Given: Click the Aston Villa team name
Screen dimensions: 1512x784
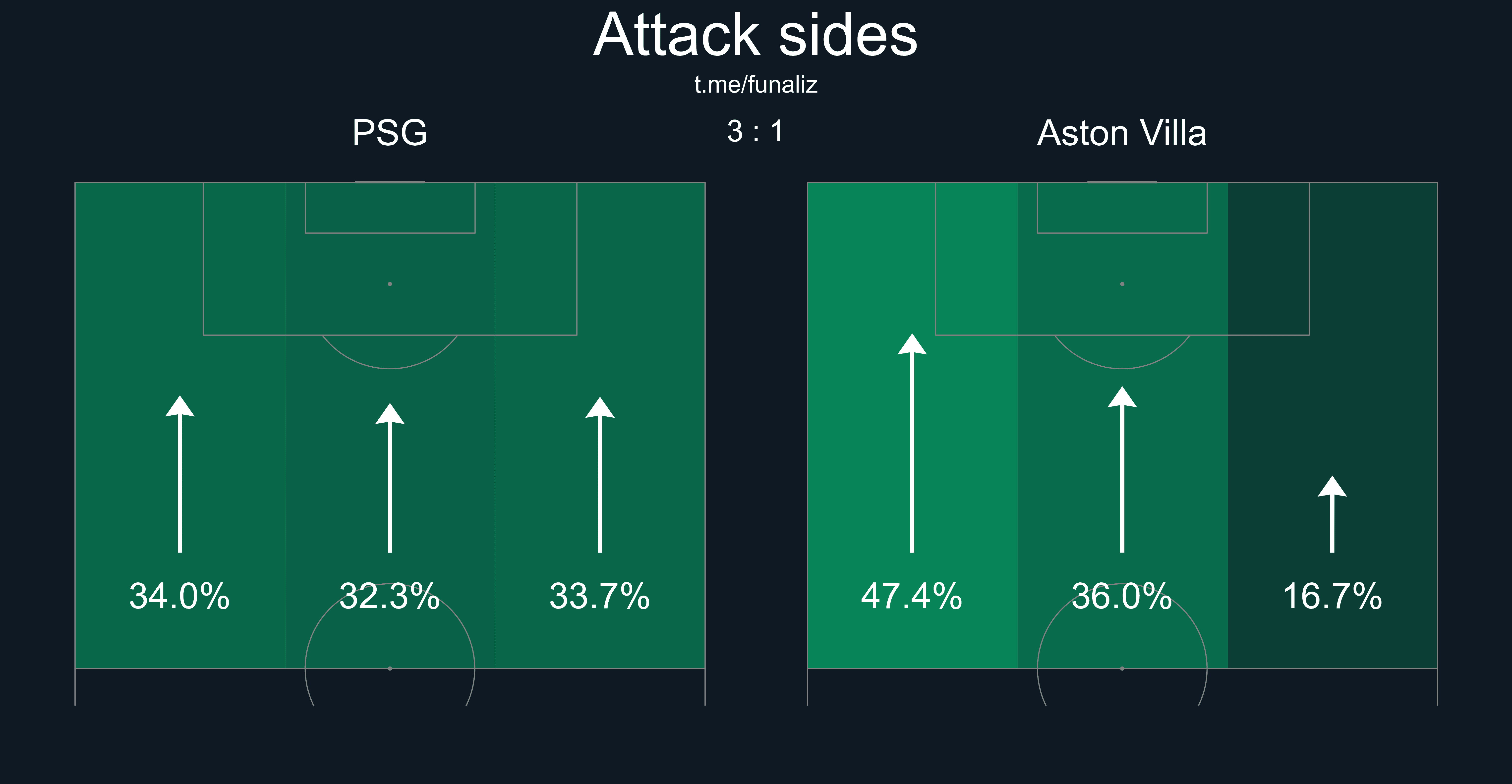Looking at the screenshot, I should [1122, 133].
